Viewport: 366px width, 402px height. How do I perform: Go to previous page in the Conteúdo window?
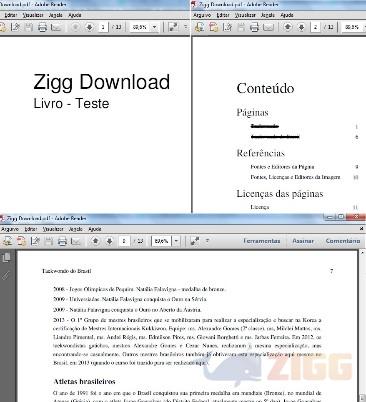[x=287, y=27]
